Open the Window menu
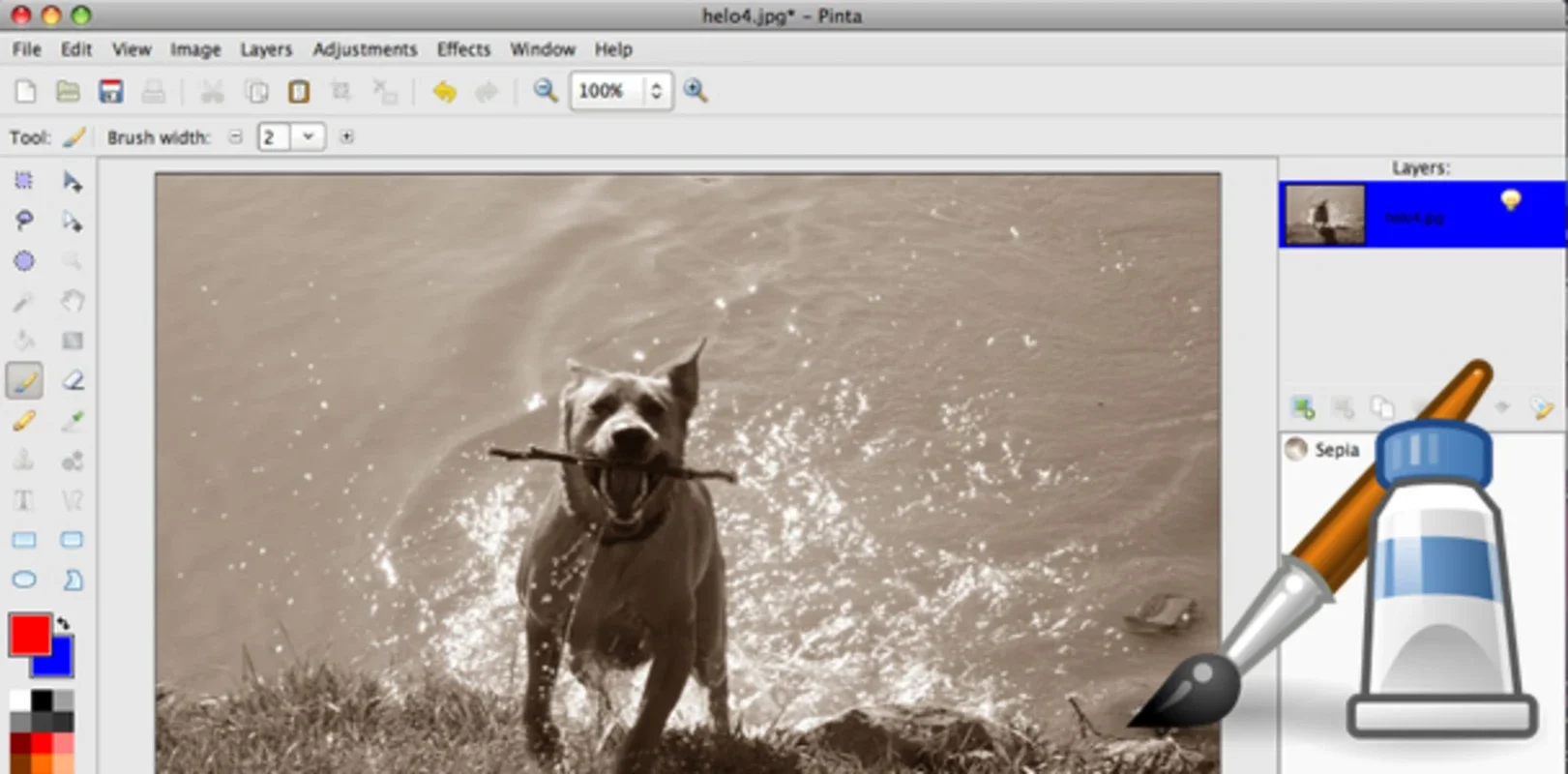 (543, 49)
